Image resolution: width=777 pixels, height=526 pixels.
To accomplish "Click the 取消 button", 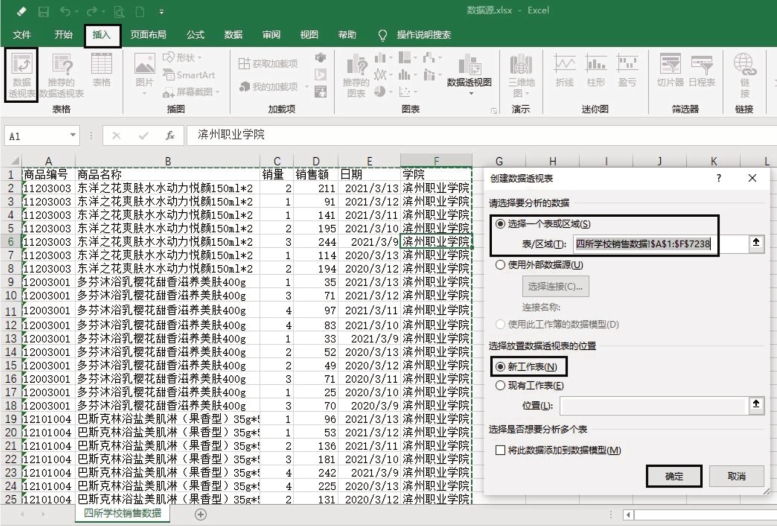I will (736, 477).
